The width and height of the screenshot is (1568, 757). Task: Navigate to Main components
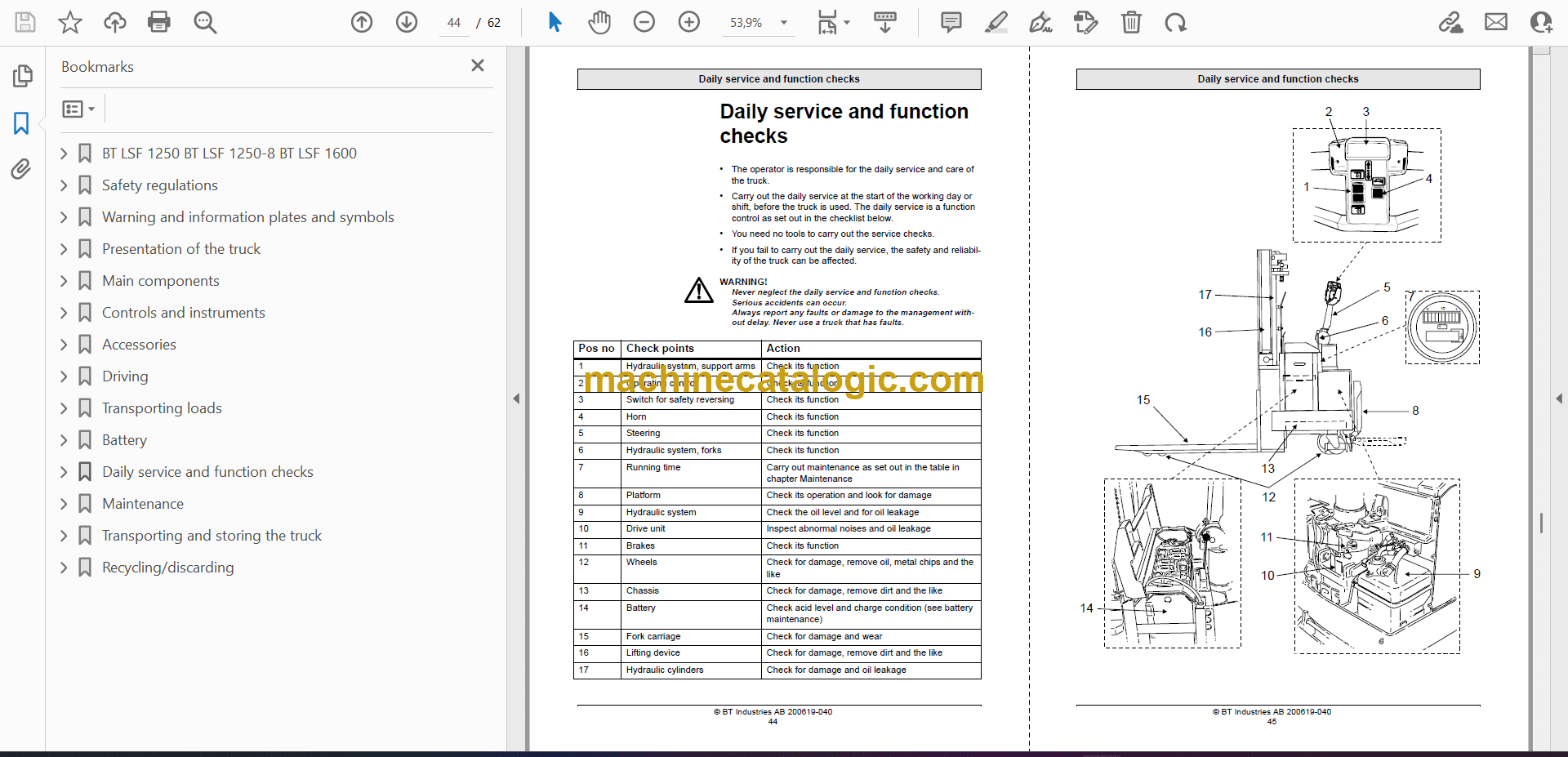161,281
